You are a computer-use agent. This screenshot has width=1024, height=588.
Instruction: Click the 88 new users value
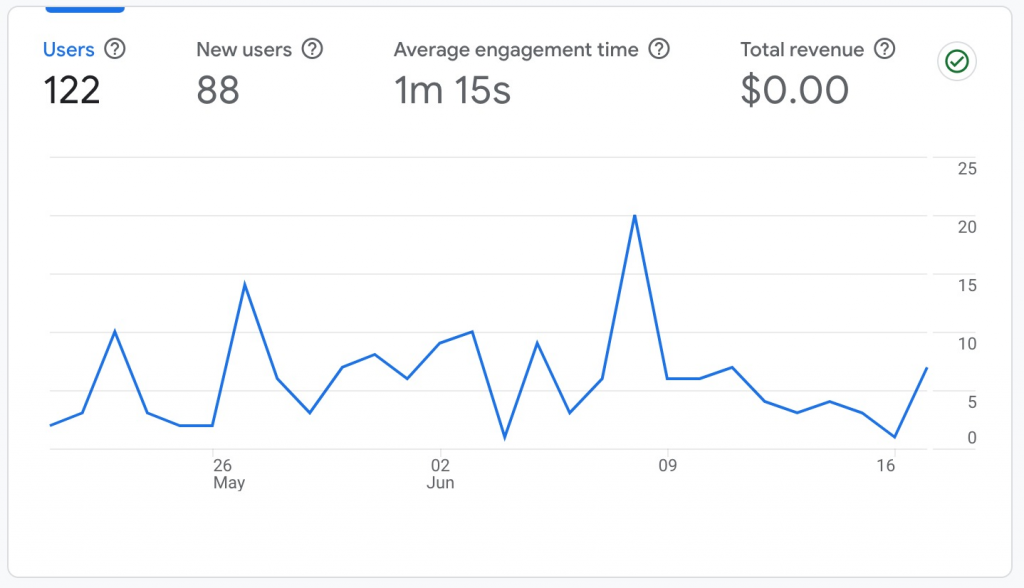[x=218, y=91]
